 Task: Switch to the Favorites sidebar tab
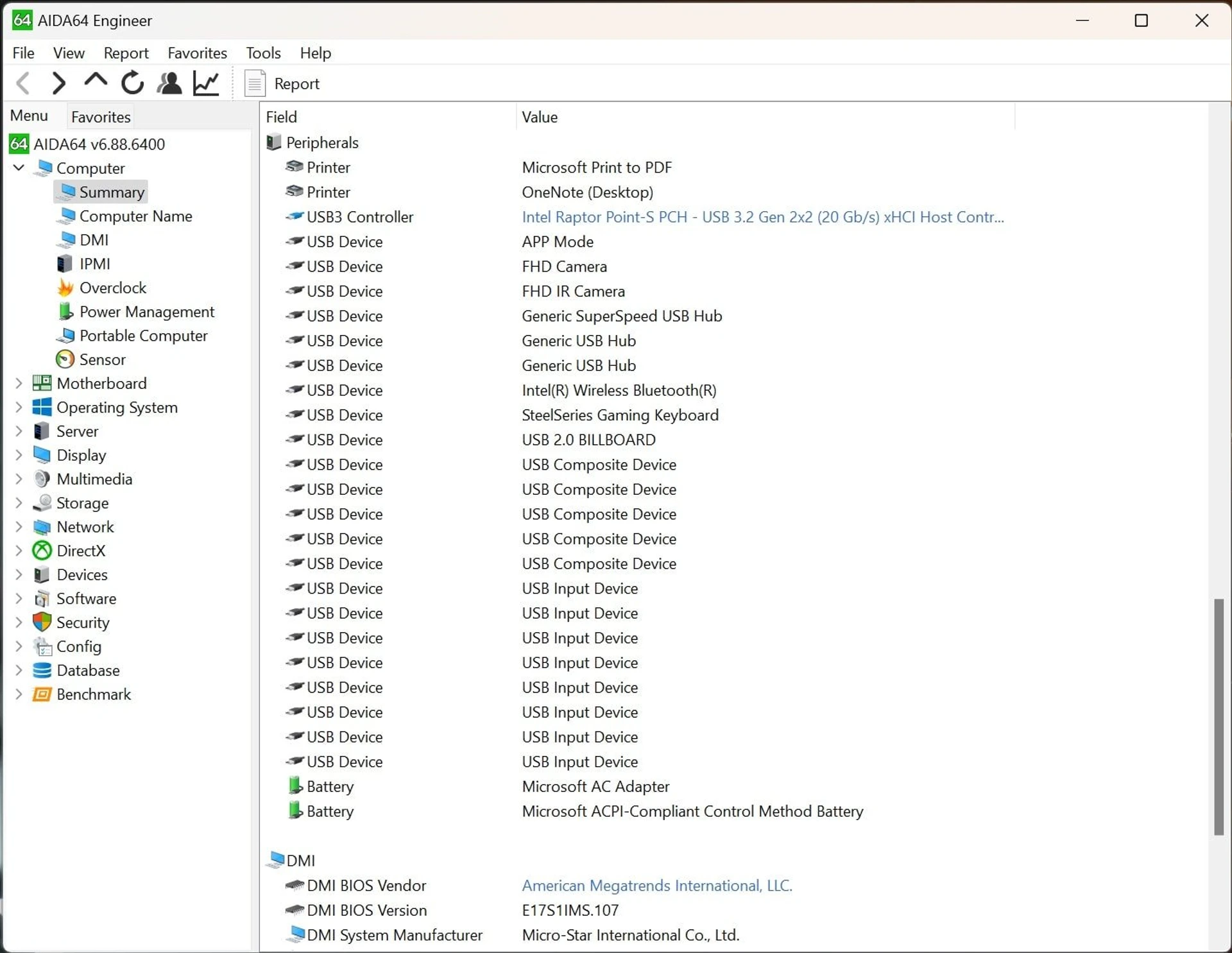pyautogui.click(x=101, y=117)
